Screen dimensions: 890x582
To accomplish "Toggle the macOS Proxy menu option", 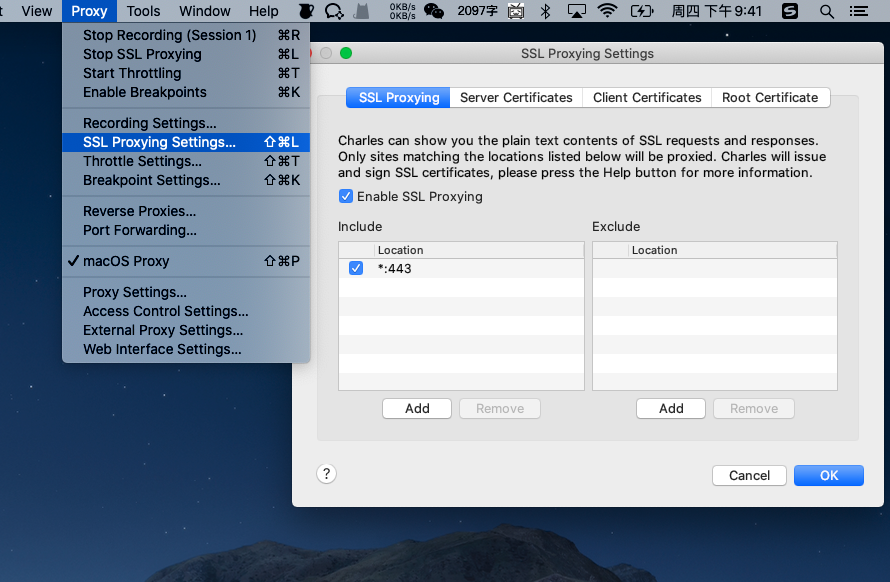I will point(126,261).
